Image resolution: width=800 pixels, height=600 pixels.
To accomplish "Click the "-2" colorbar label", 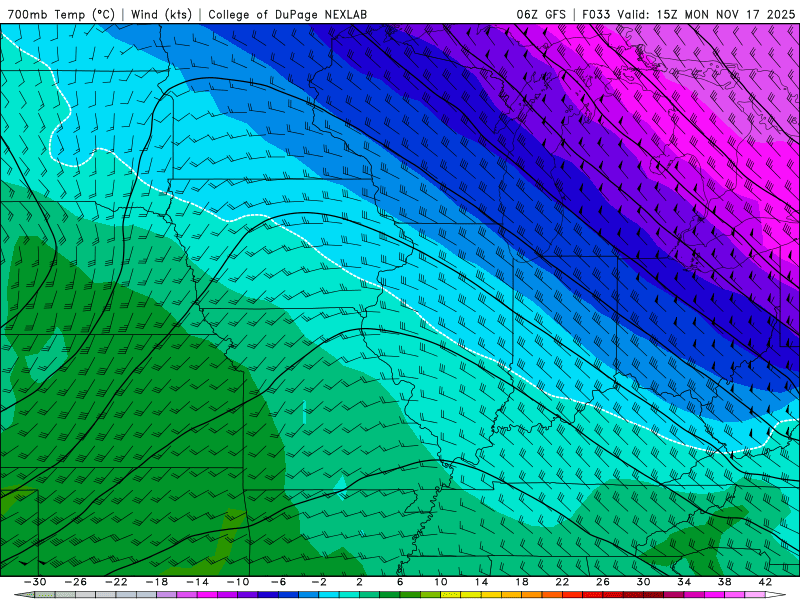I will [x=319, y=582].
